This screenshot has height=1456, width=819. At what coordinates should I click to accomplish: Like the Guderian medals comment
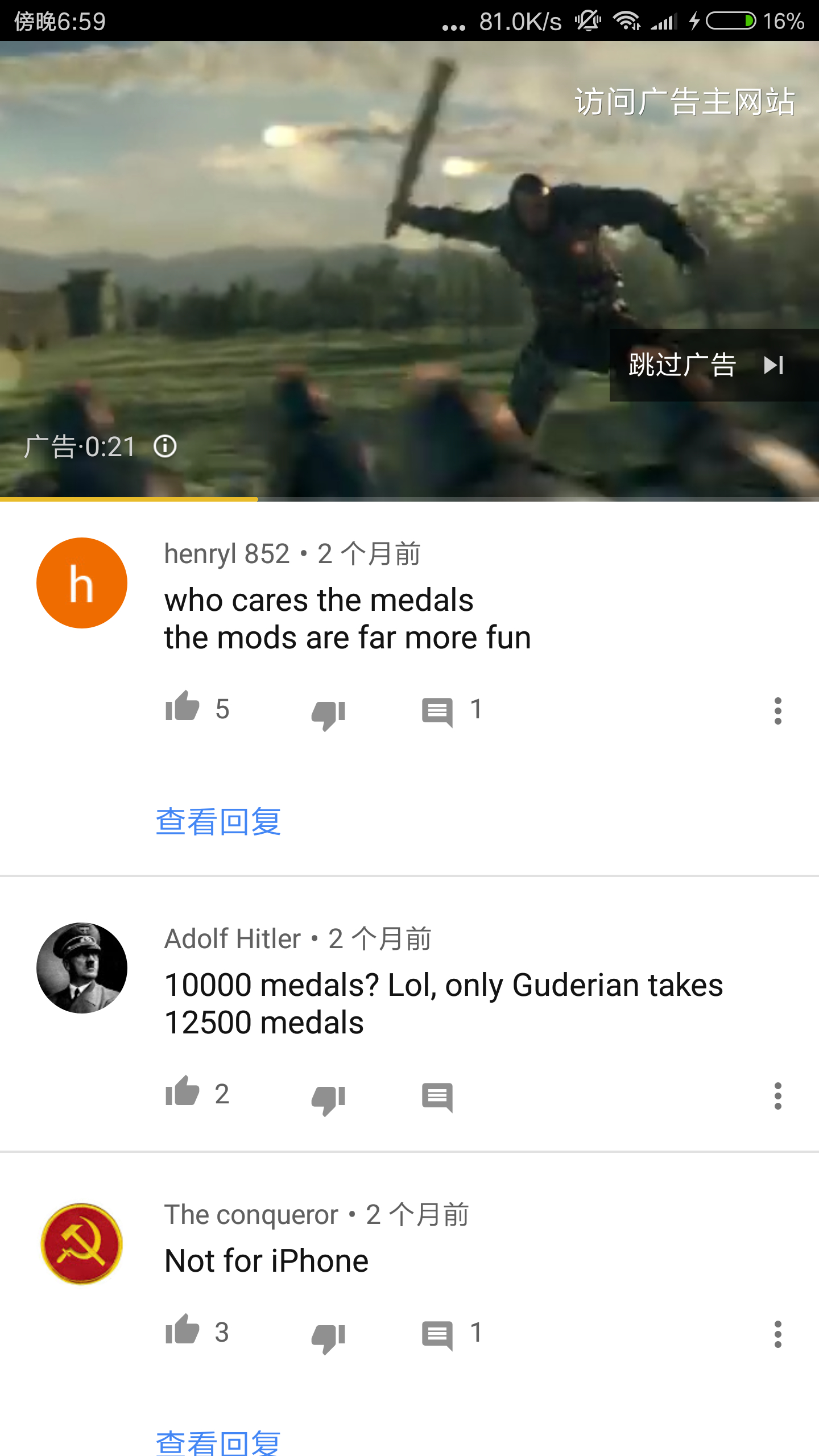pos(182,1092)
